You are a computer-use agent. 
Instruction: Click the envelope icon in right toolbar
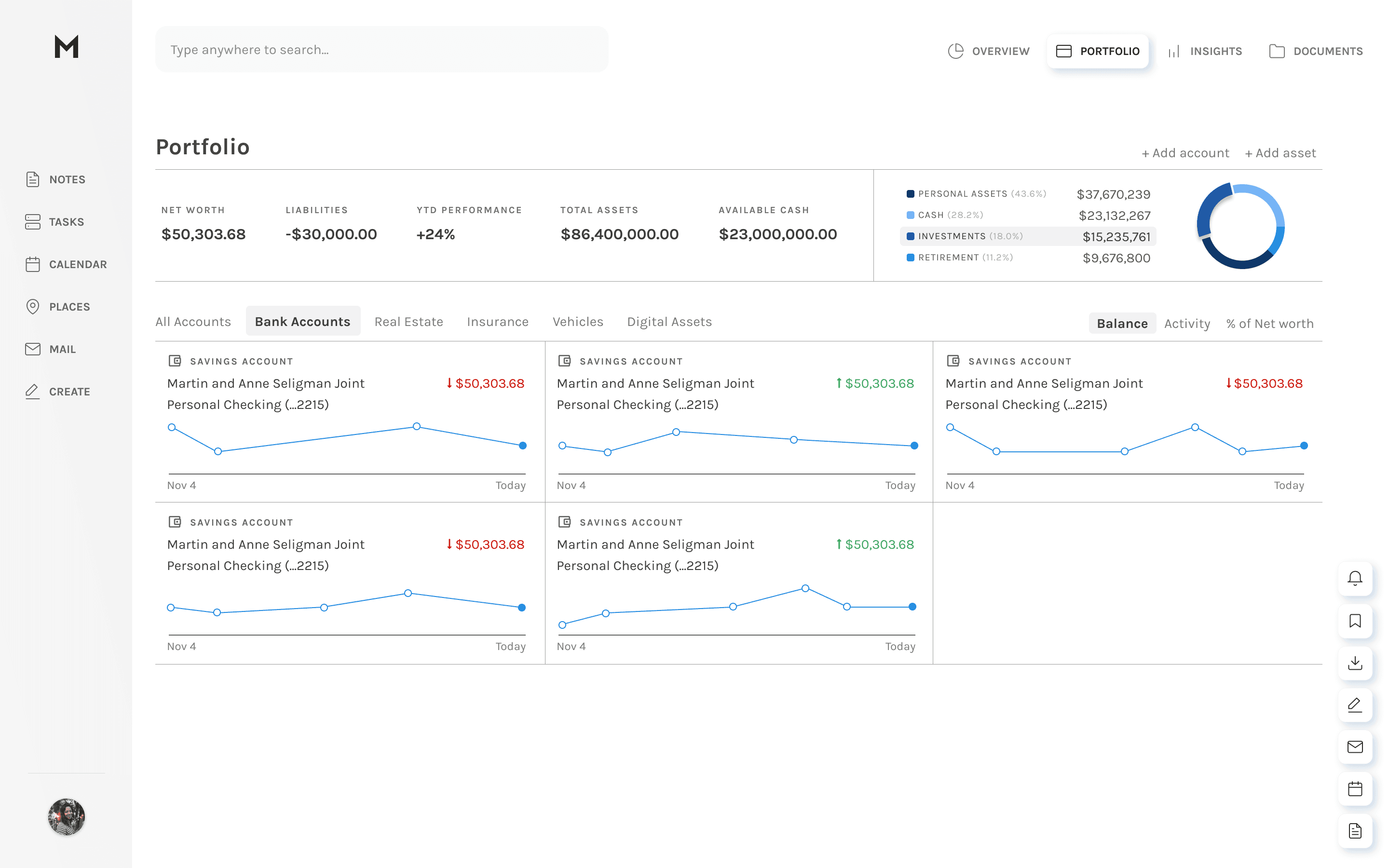(1355, 747)
